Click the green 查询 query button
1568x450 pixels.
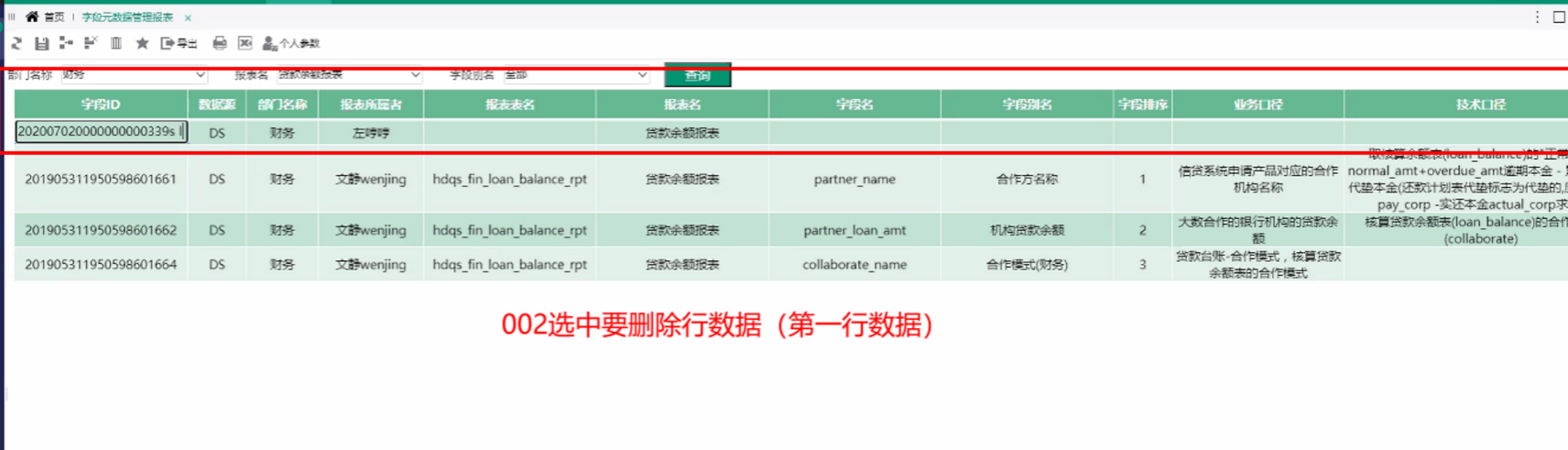(698, 75)
